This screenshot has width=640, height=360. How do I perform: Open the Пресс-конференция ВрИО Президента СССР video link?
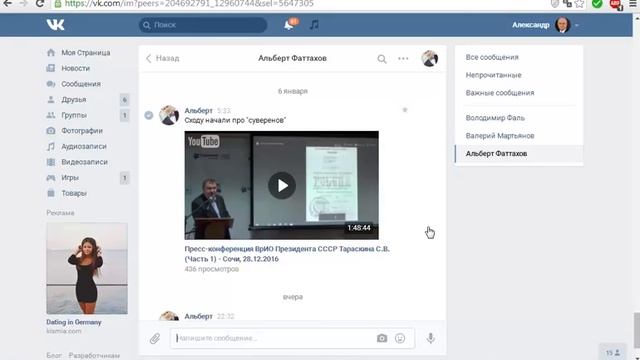pos(287,253)
